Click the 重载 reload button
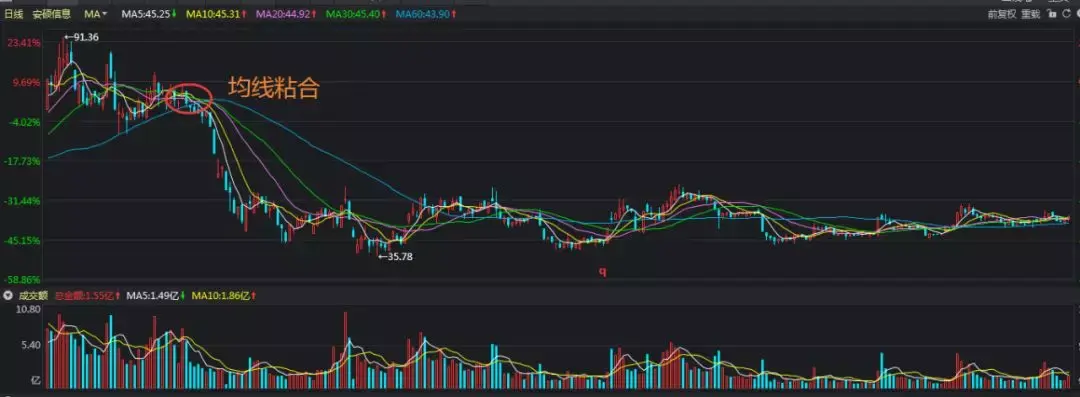1080x397 pixels. [x=1030, y=14]
